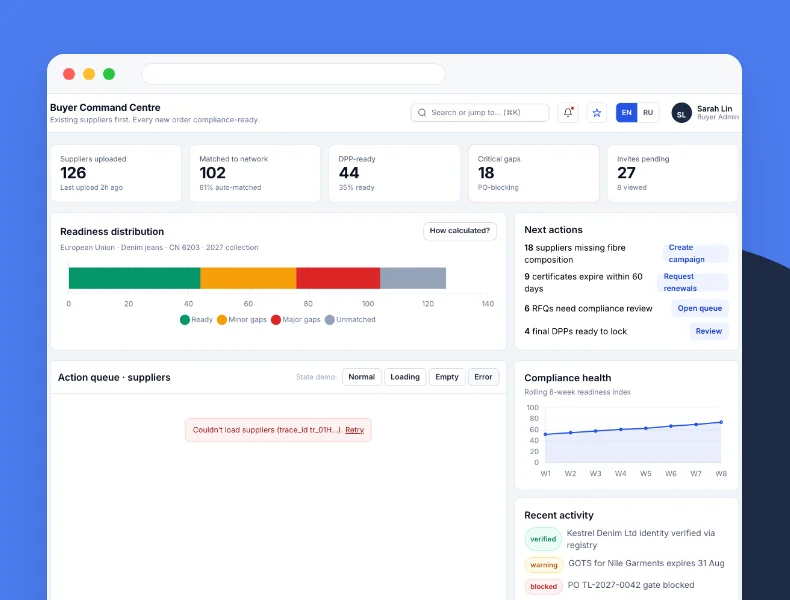Click the red Major gaps legend dot

[276, 319]
